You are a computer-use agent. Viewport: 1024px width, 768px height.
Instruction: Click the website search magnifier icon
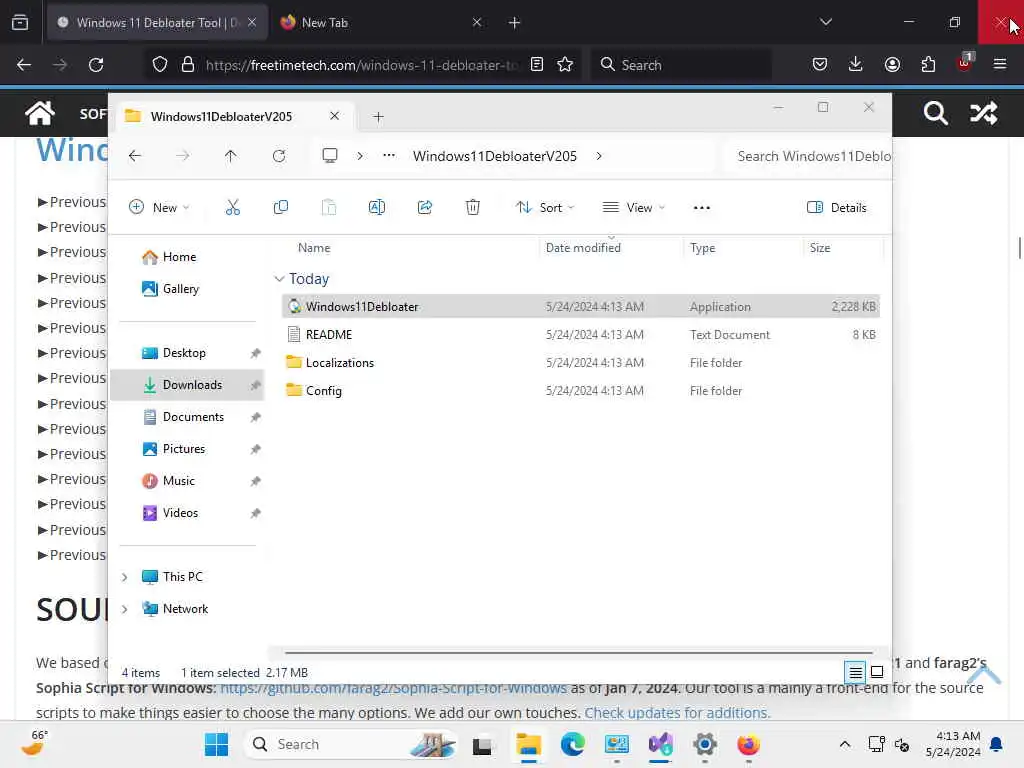(x=935, y=113)
